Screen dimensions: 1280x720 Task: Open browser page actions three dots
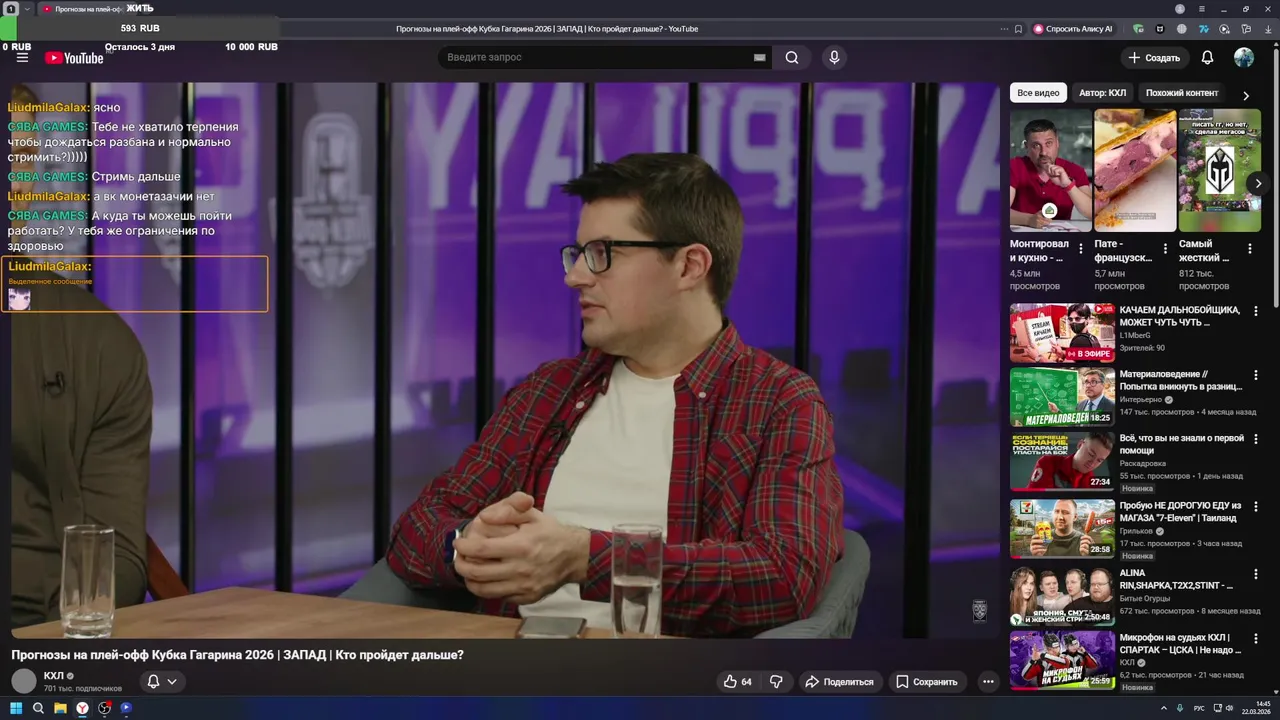1002,29
